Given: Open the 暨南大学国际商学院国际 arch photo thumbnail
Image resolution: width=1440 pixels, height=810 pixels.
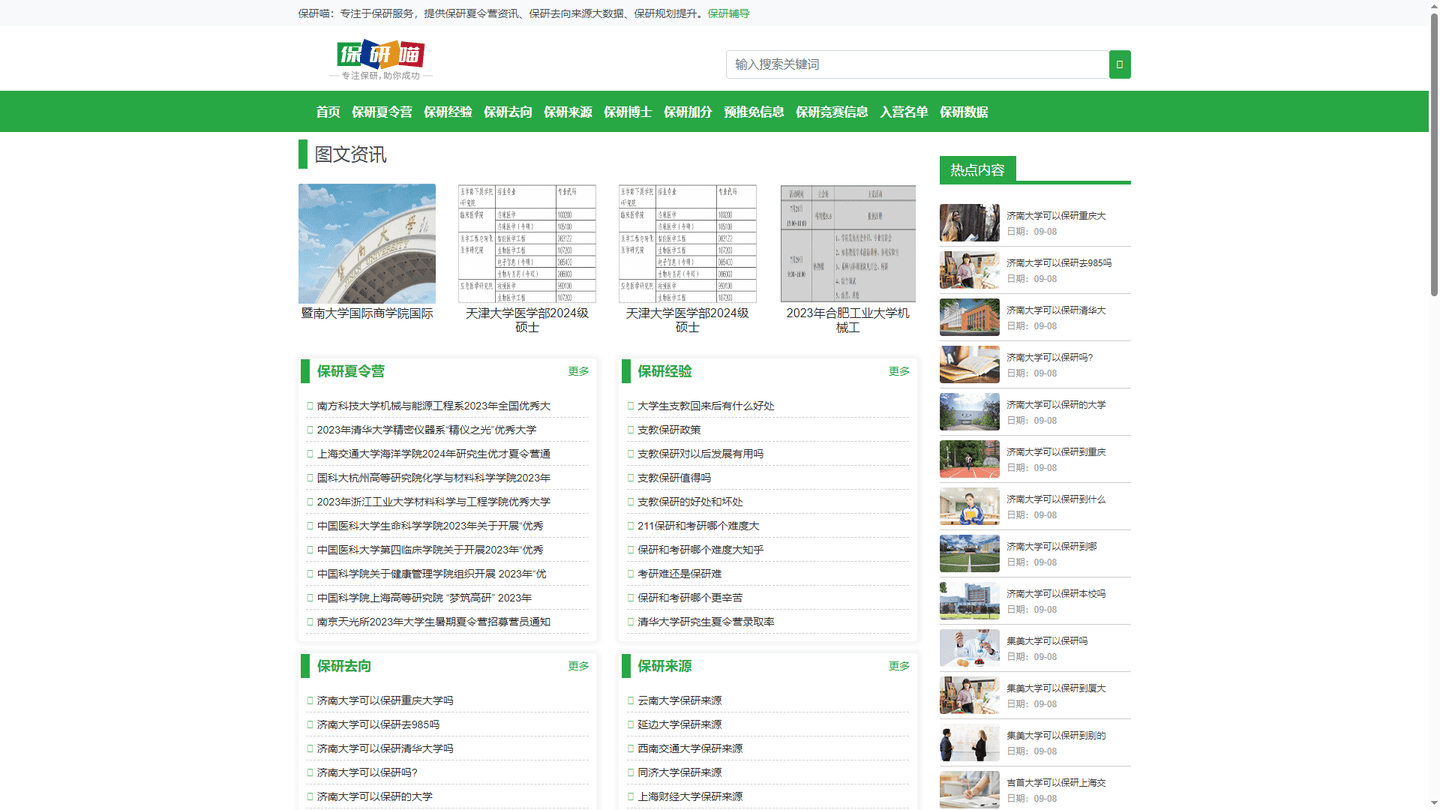Looking at the screenshot, I should point(367,243).
